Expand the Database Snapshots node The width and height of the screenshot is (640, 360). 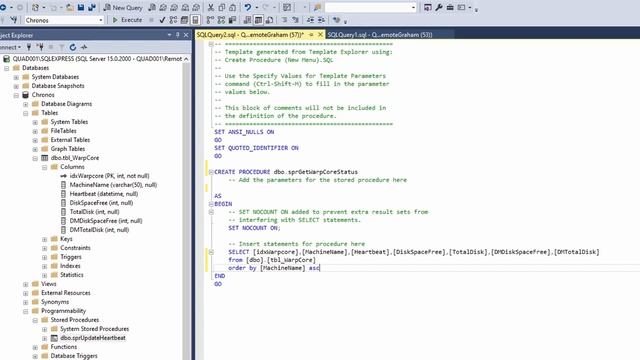[16, 86]
